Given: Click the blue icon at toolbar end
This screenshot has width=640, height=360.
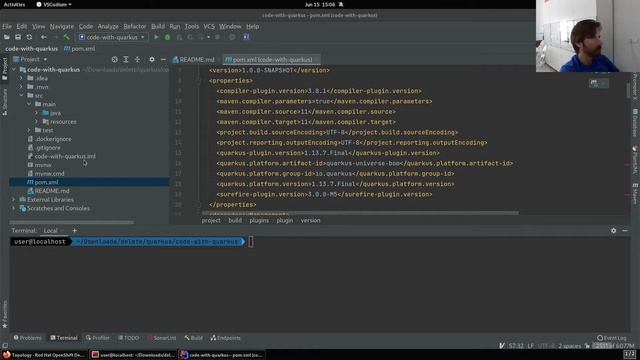Looking at the screenshot, I should pyautogui.click(x=246, y=37).
